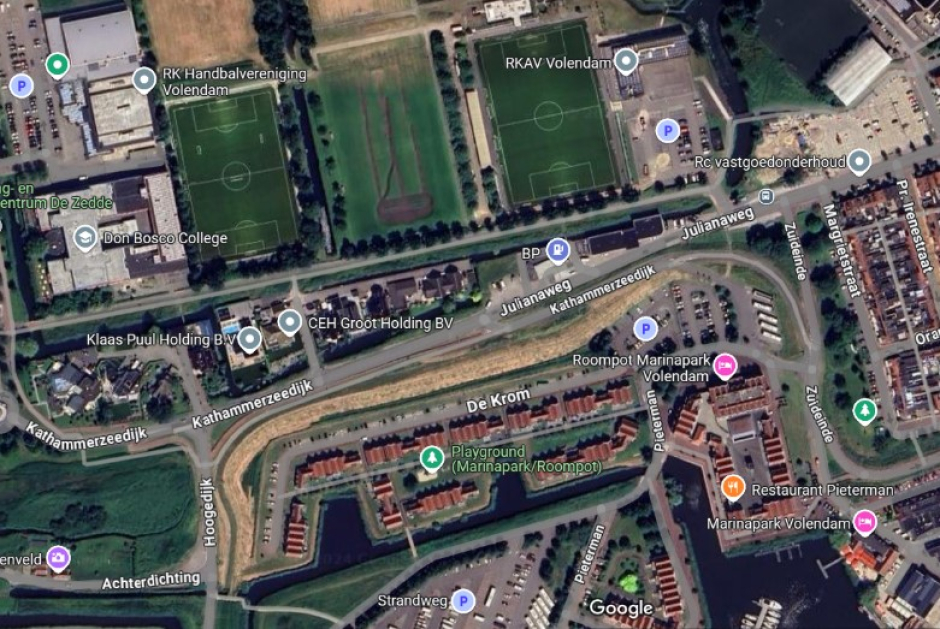Select the Klaas Puul Holding B.V. marker
Image resolution: width=940 pixels, height=629 pixels.
(249, 339)
